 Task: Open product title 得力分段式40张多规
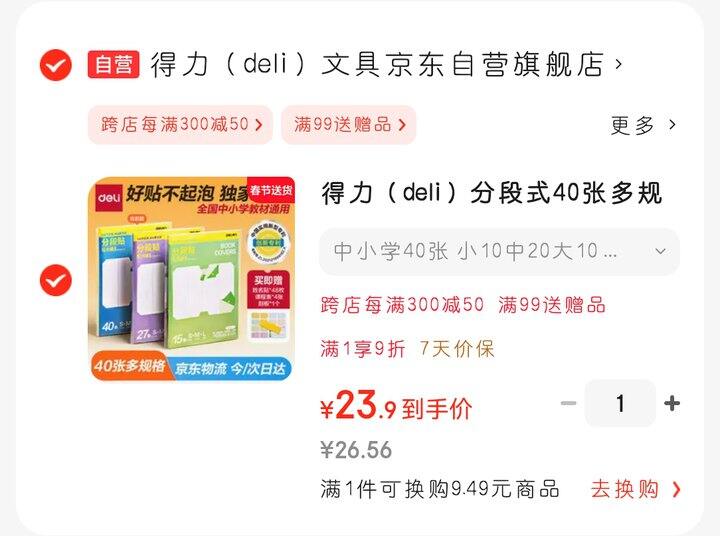[x=492, y=193]
